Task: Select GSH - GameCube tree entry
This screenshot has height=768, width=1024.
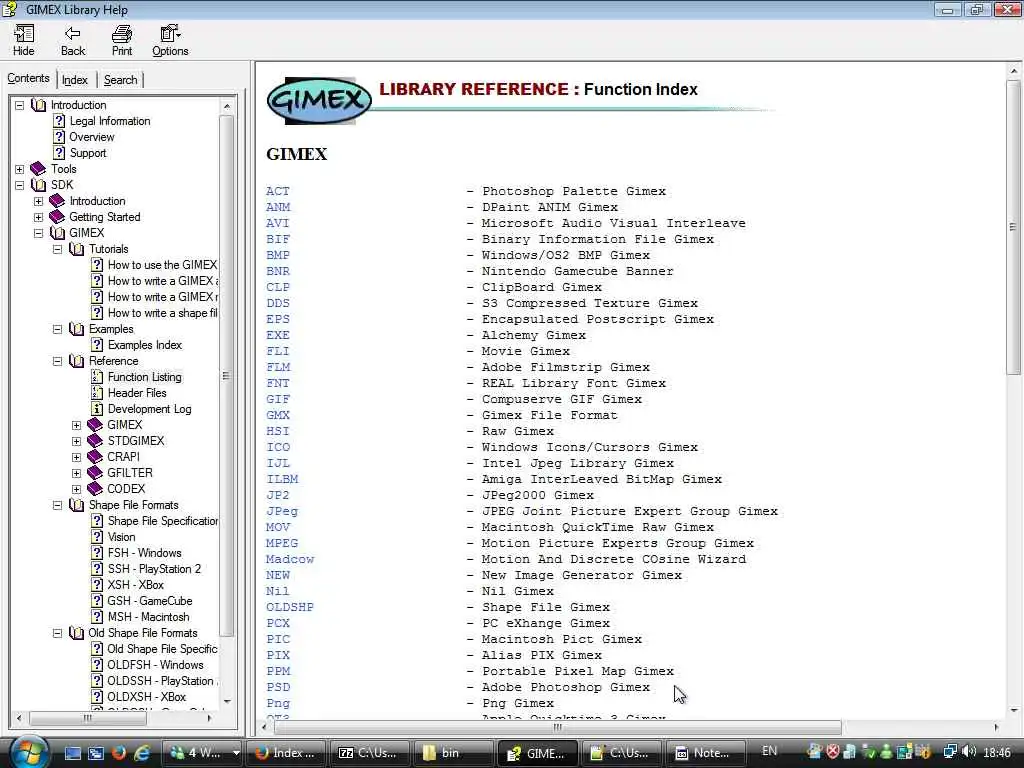Action: click(x=150, y=601)
